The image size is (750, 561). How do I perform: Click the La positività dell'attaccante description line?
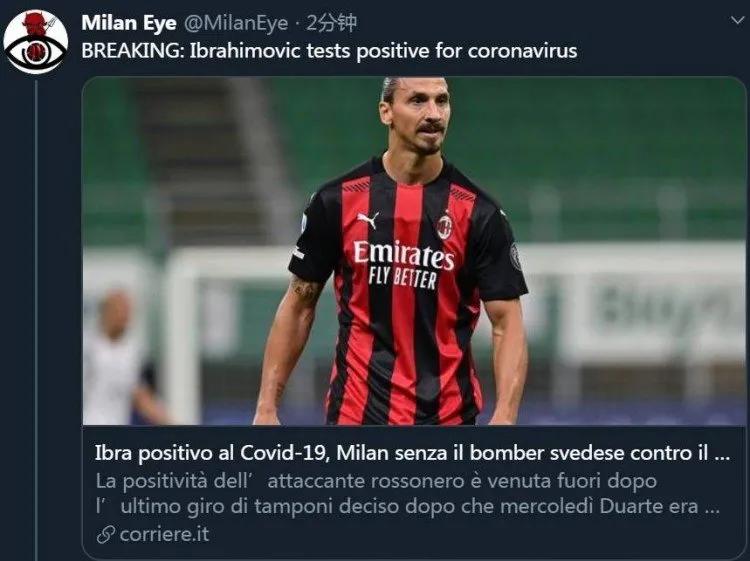376,481
